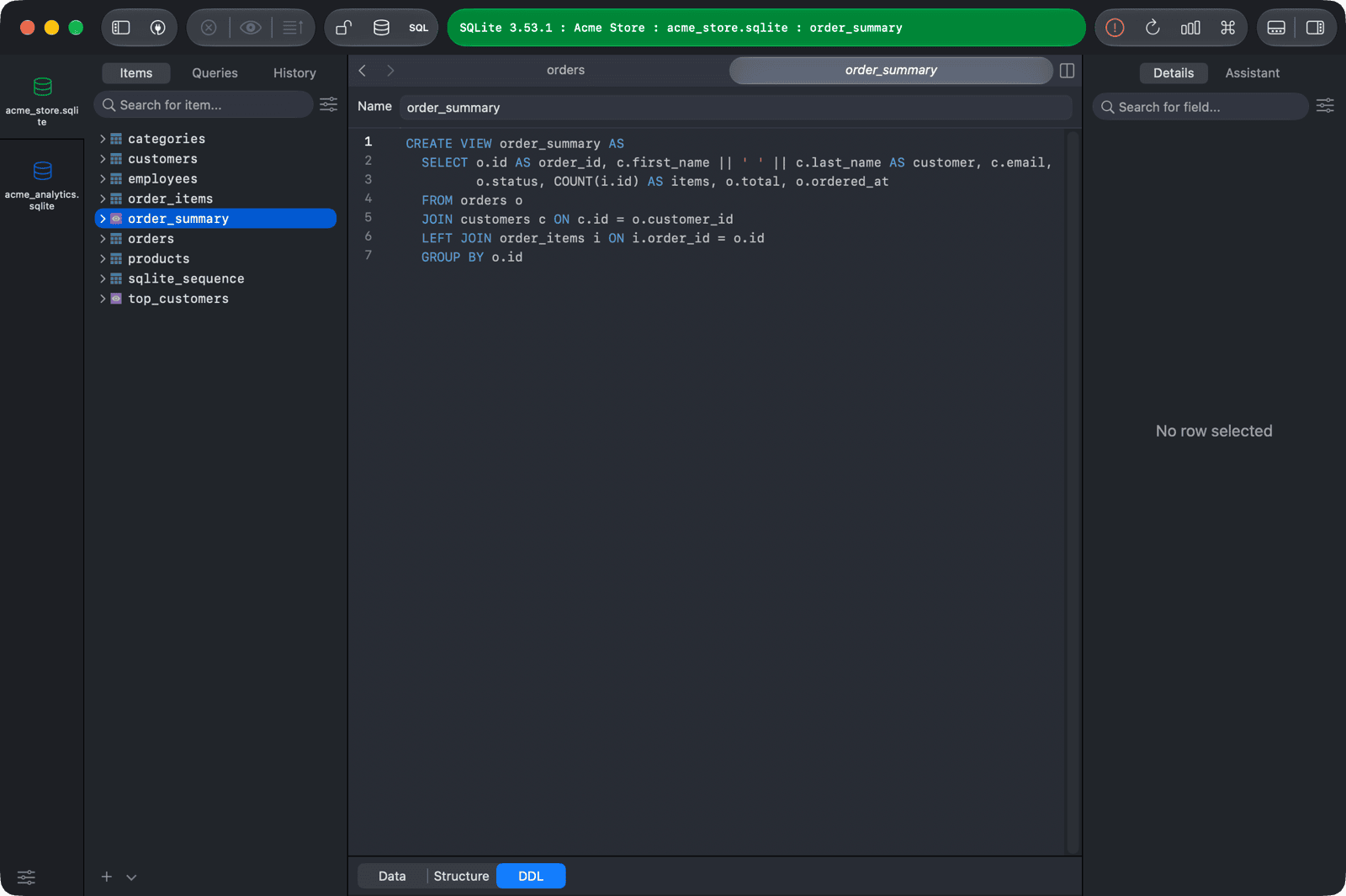The height and width of the screenshot is (896, 1346).
Task: Expand the customers table row
Action: (x=103, y=159)
